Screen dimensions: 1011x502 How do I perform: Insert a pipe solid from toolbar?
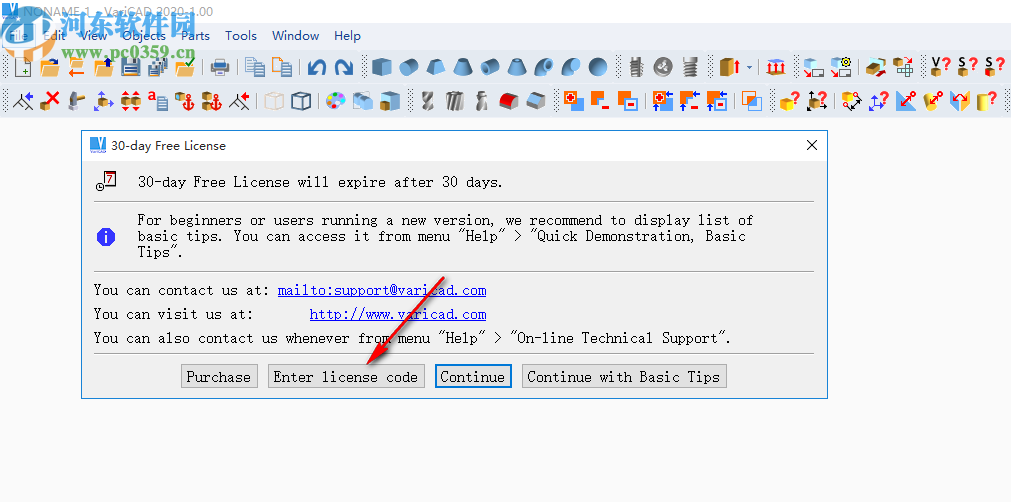click(x=490, y=67)
